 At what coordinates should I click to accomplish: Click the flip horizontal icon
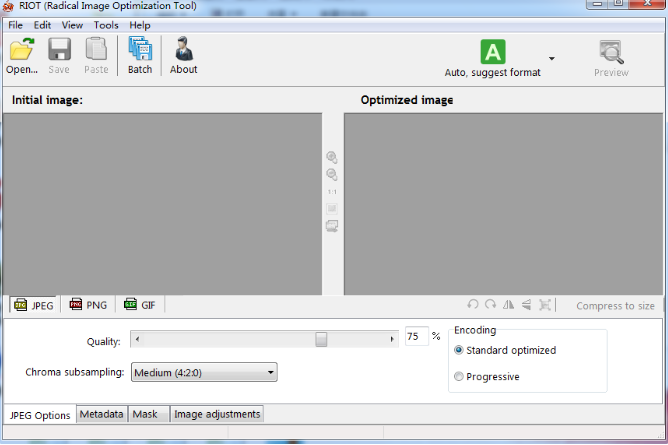509,305
